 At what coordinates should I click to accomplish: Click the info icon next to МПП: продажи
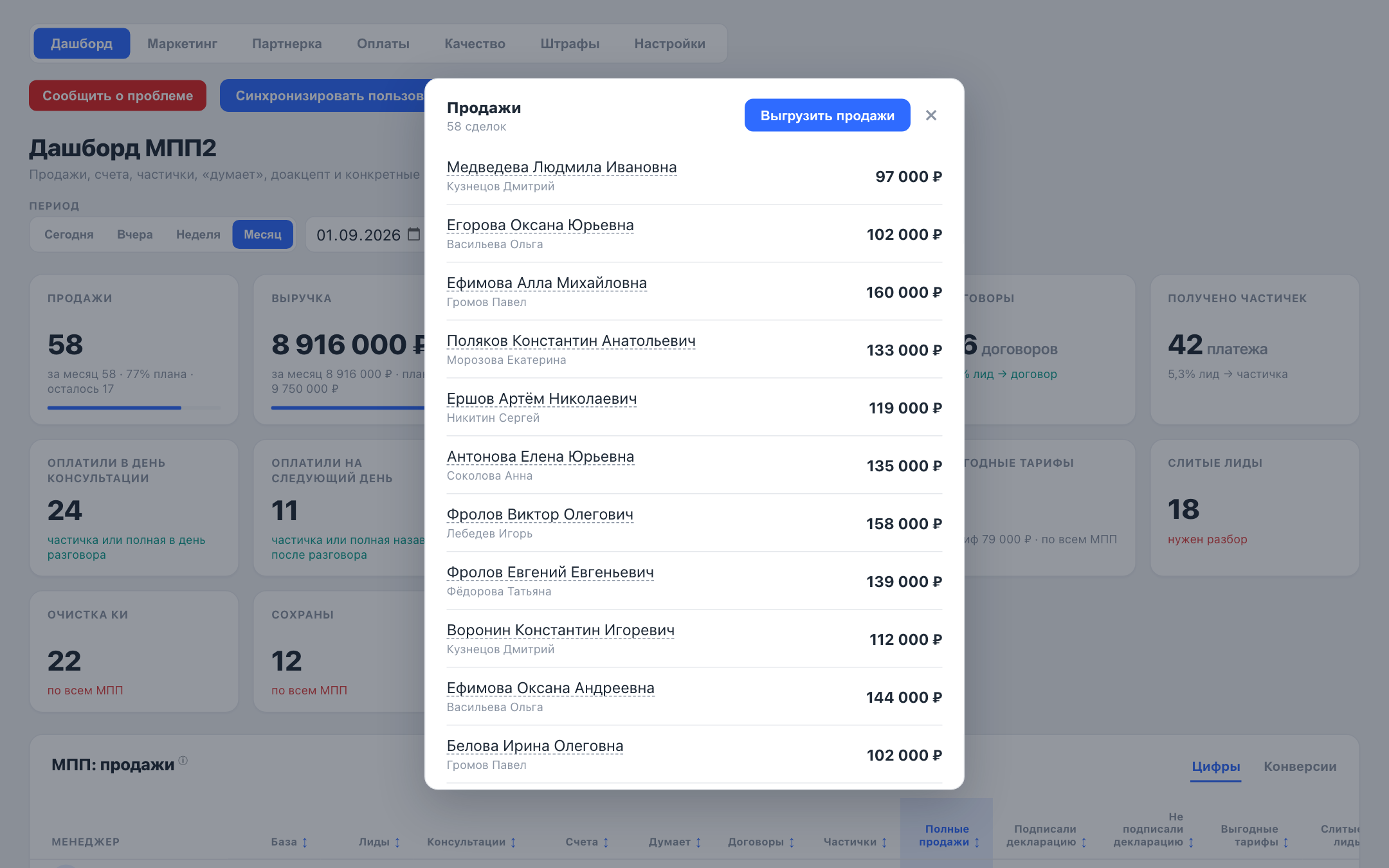[x=183, y=761]
